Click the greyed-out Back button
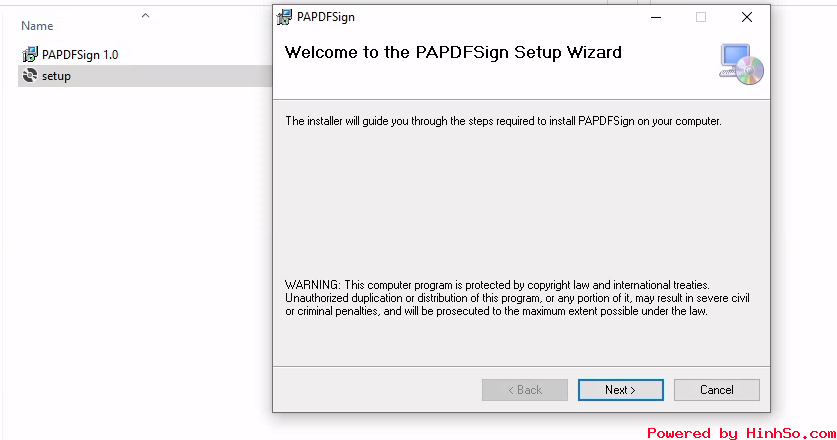Image resolution: width=837 pixels, height=440 pixels. pyautogui.click(x=525, y=390)
